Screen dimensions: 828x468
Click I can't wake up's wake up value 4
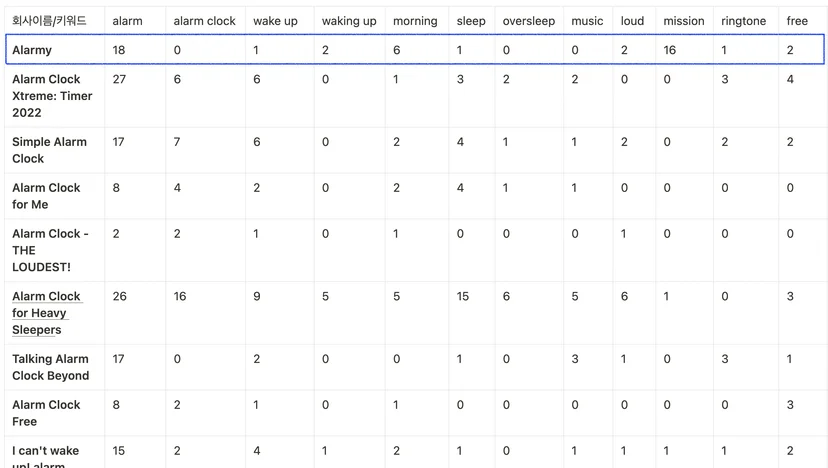coord(257,451)
